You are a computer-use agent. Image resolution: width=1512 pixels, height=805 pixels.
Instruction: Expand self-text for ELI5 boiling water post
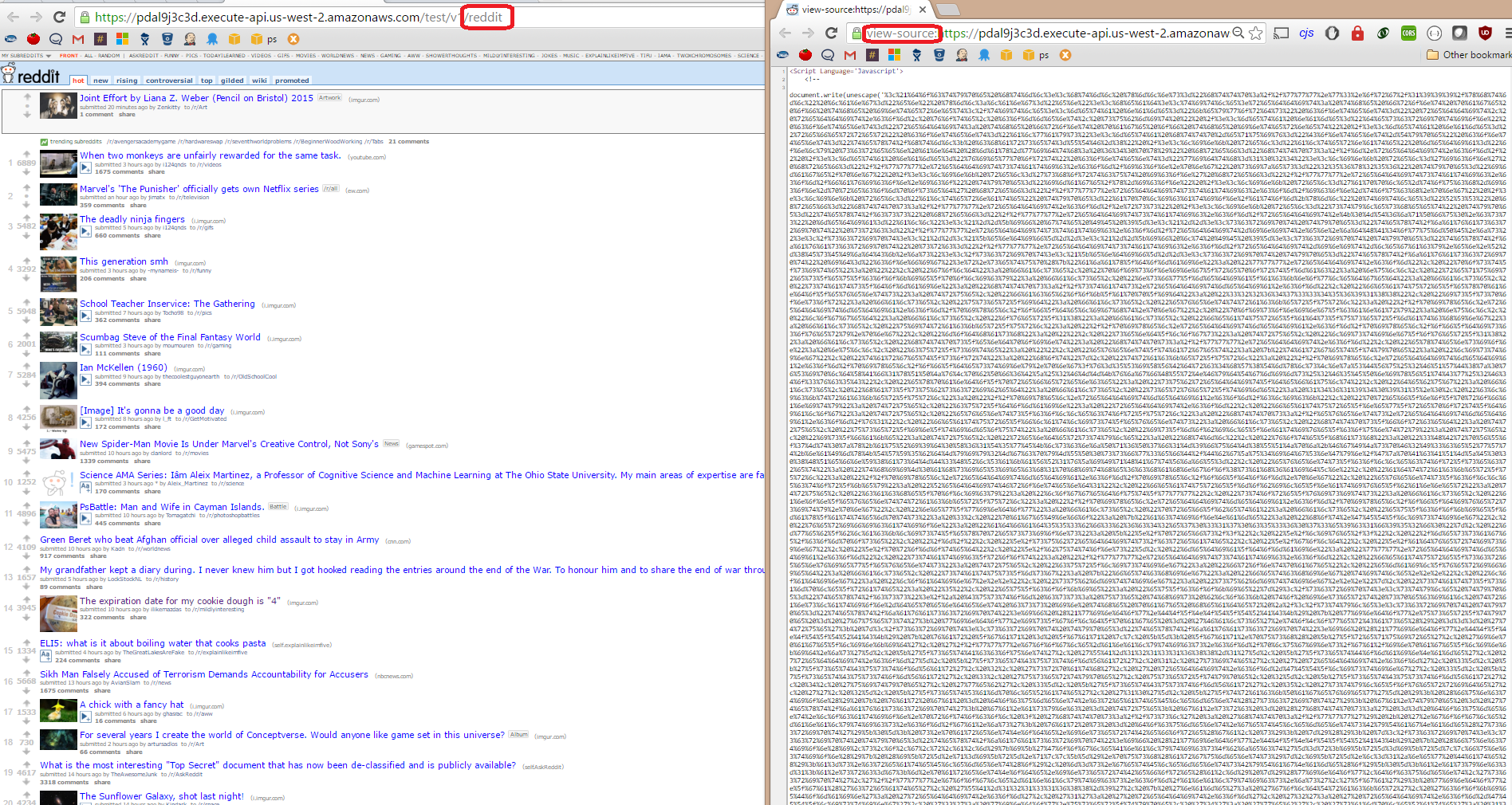point(46,656)
